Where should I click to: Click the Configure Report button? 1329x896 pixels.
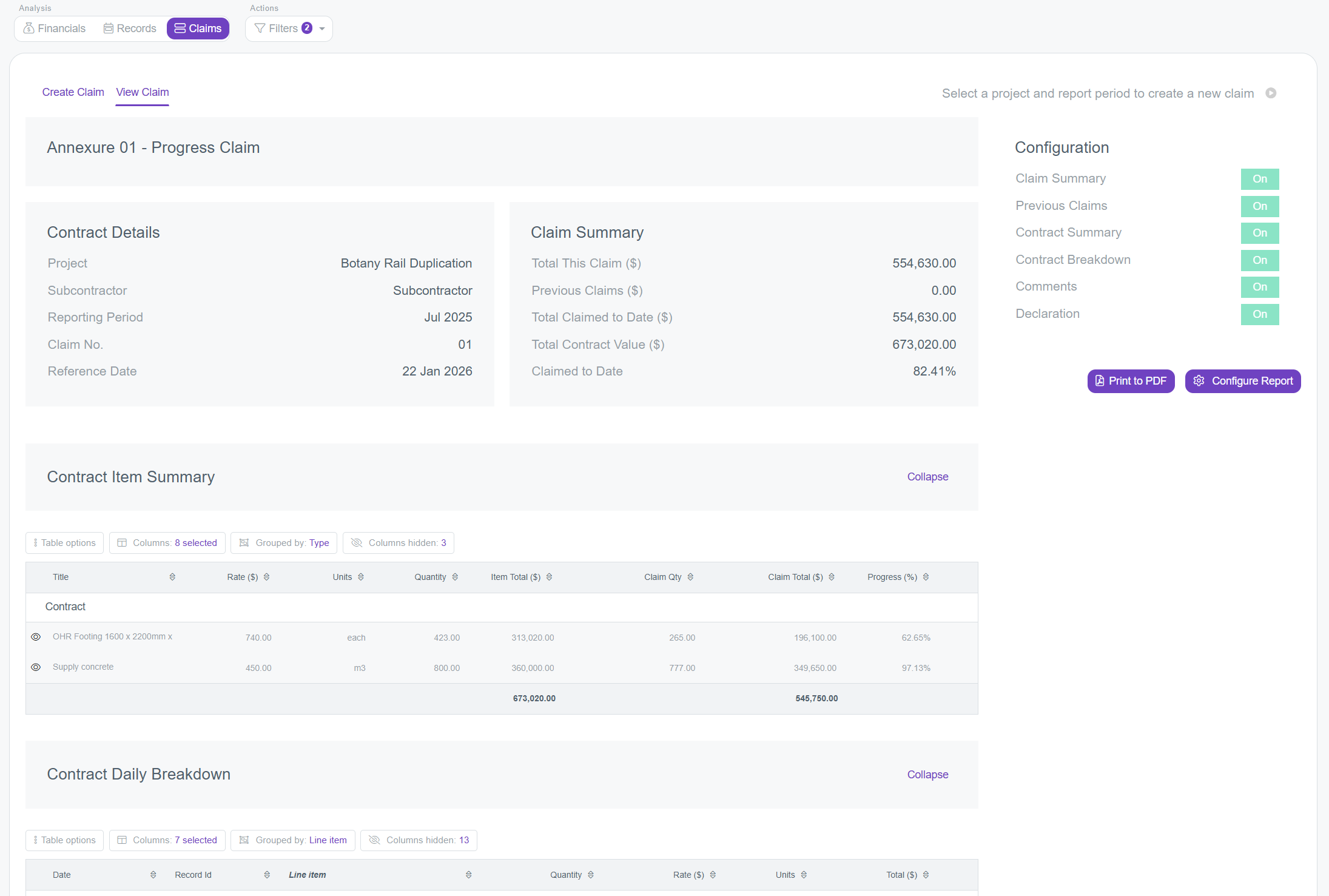point(1243,381)
